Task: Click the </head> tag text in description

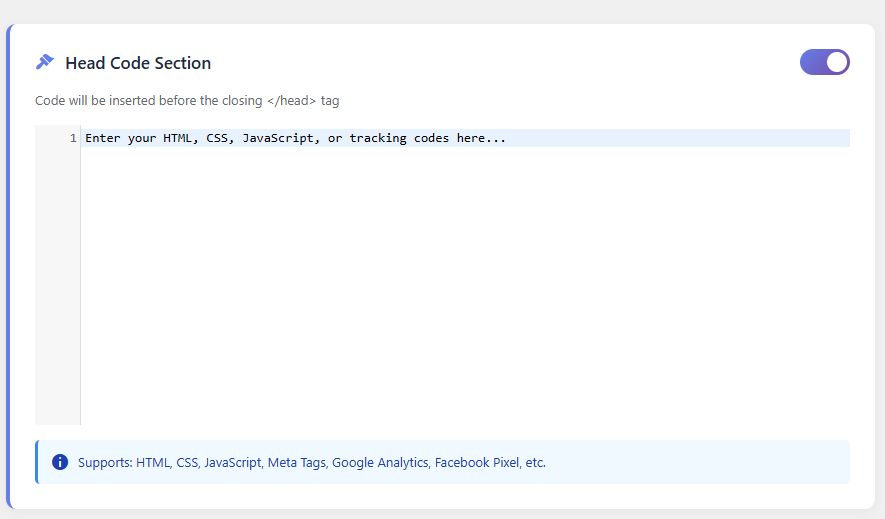Action: click(292, 101)
